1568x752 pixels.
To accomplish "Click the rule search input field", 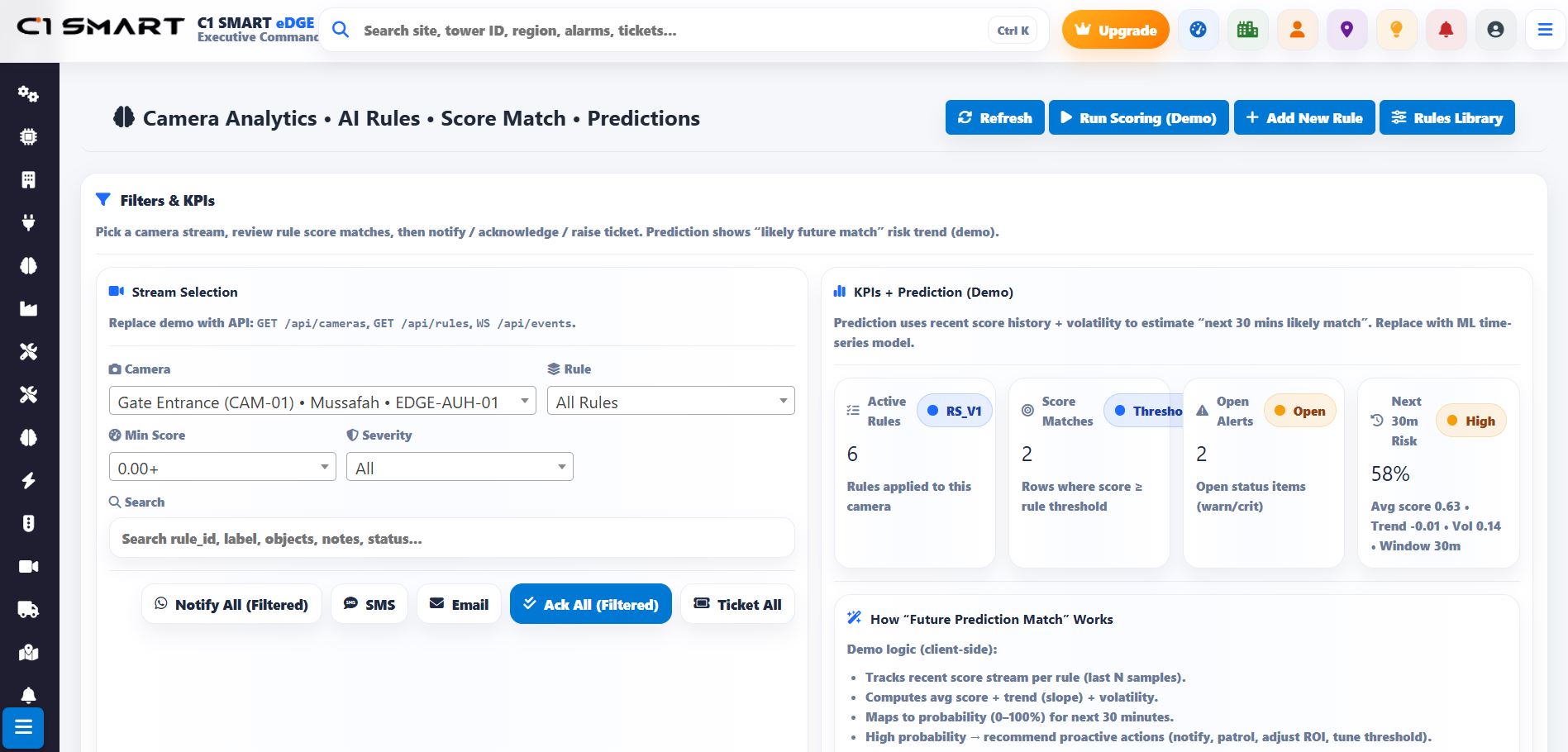I will click(451, 539).
